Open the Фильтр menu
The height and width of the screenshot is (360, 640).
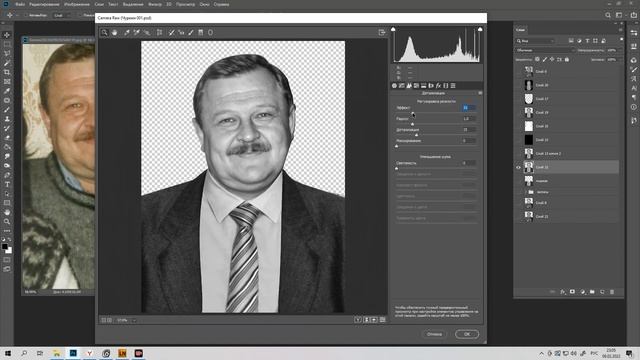[155, 4]
